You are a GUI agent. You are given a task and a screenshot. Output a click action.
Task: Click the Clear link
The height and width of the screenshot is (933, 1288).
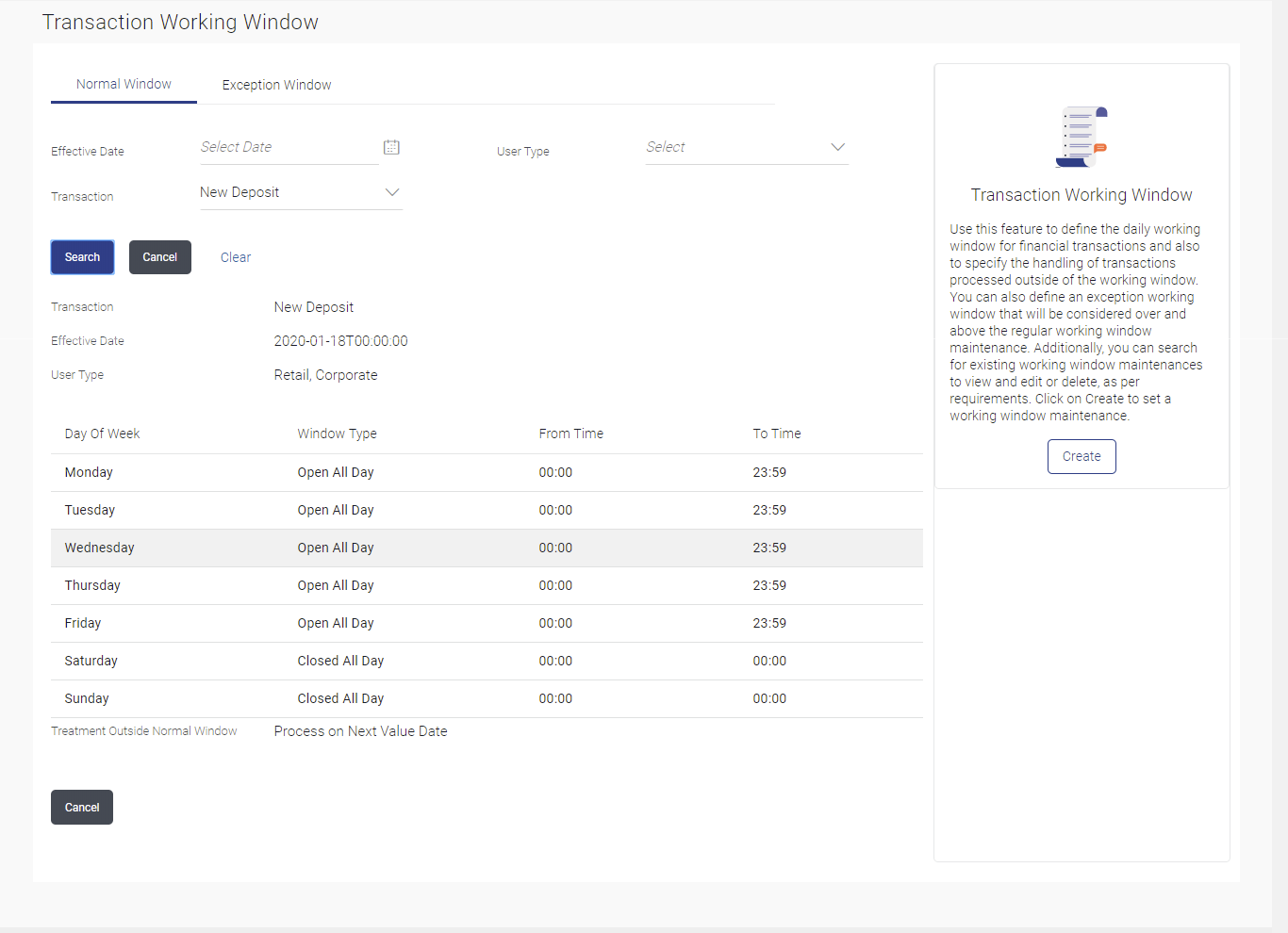point(236,257)
